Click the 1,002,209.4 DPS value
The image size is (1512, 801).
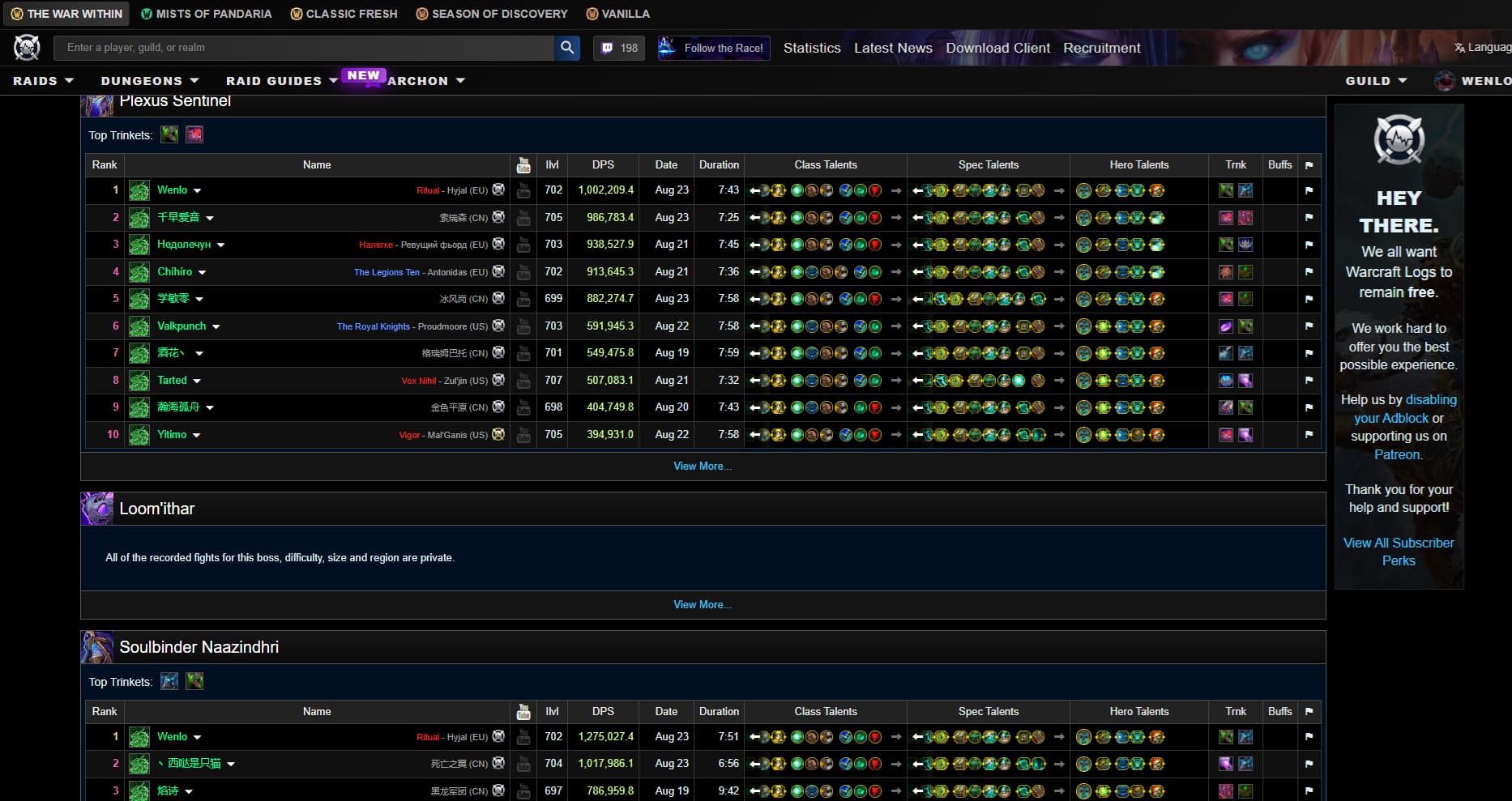[606, 190]
